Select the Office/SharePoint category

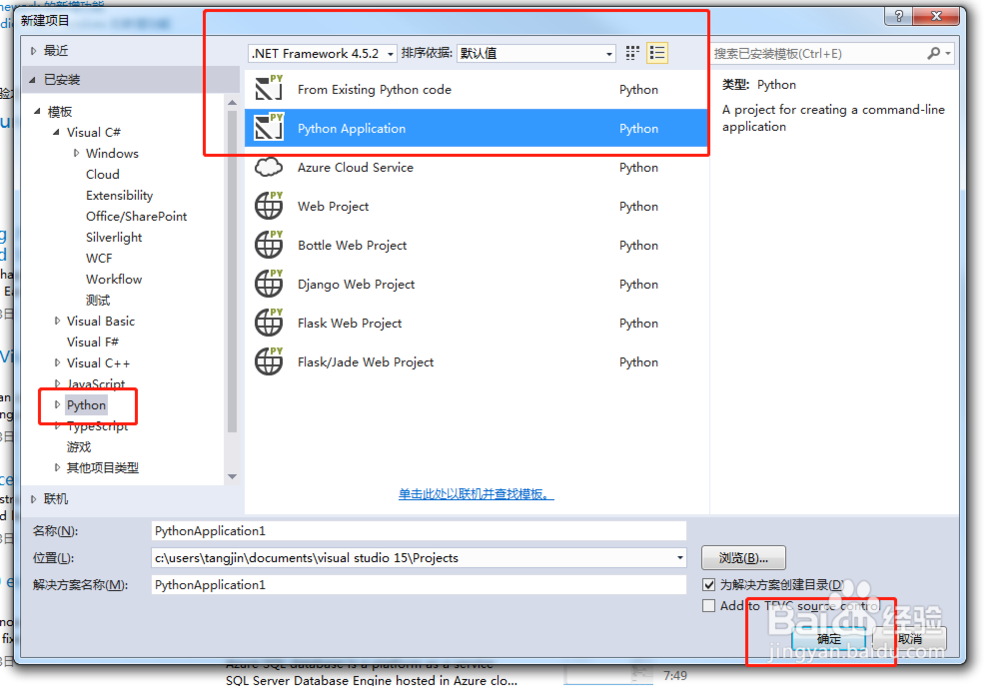pyautogui.click(x=136, y=216)
